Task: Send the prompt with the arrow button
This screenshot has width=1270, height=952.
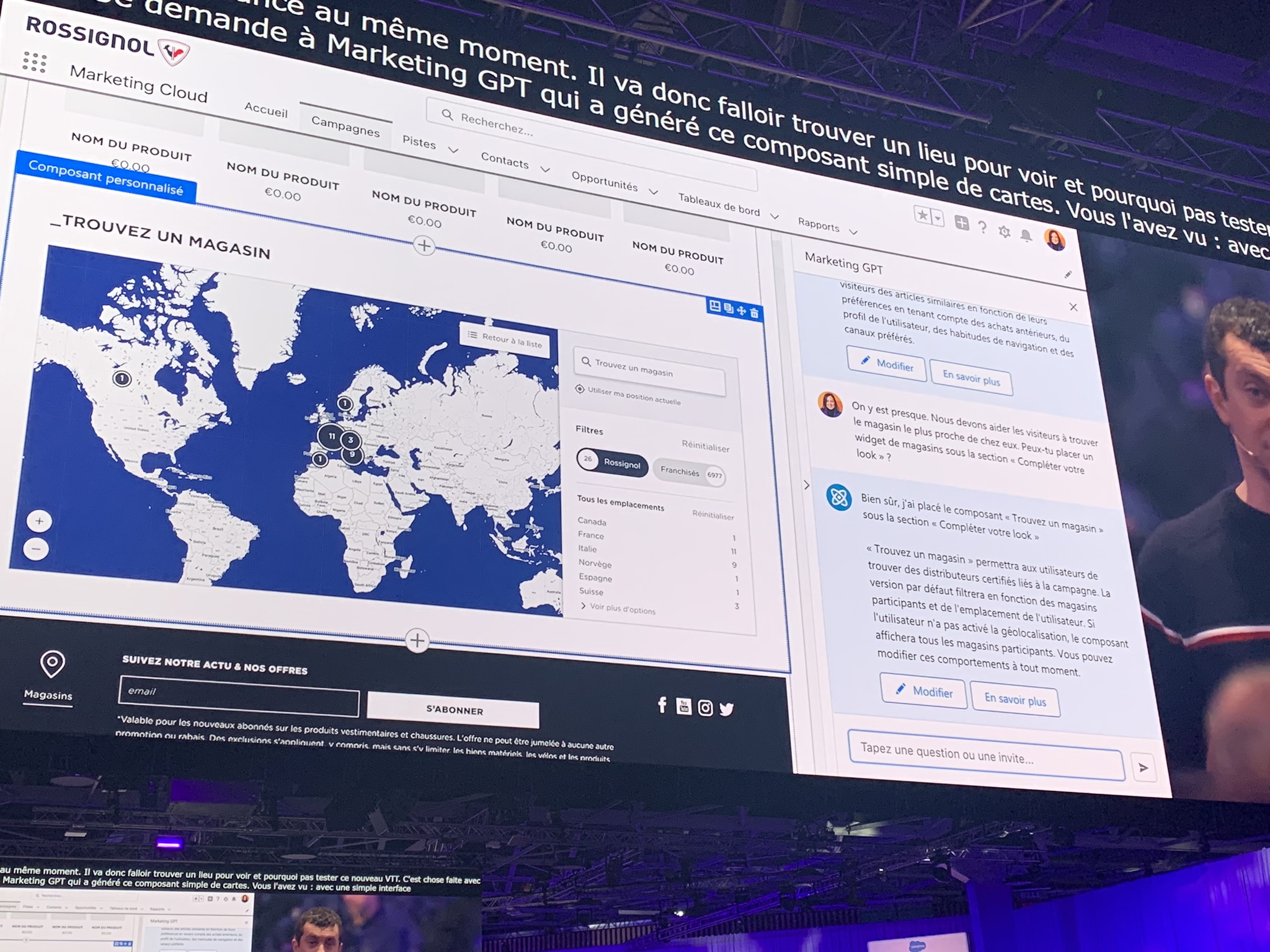Action: pos(1143,767)
